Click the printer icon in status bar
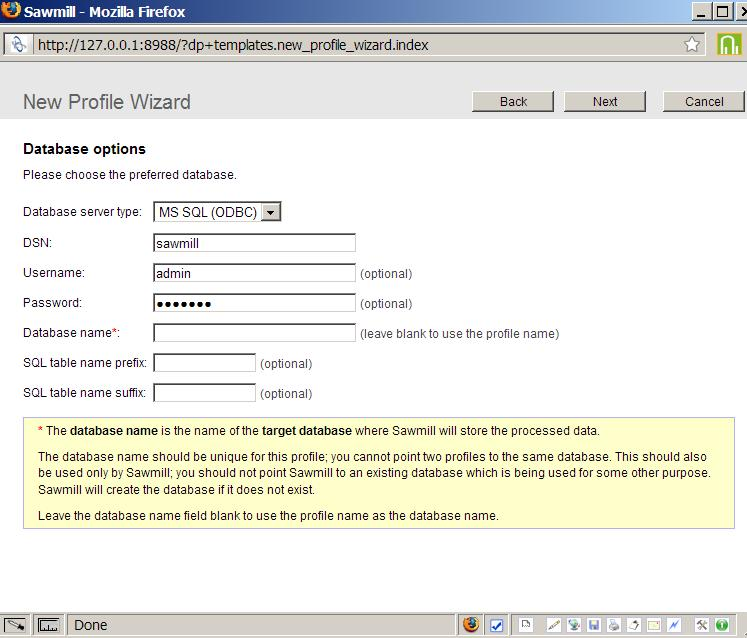The width and height of the screenshot is (747, 638). tap(614, 625)
